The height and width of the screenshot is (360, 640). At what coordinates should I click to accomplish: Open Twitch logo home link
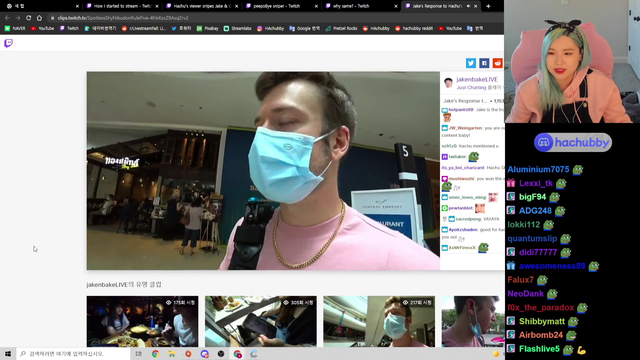[8, 43]
